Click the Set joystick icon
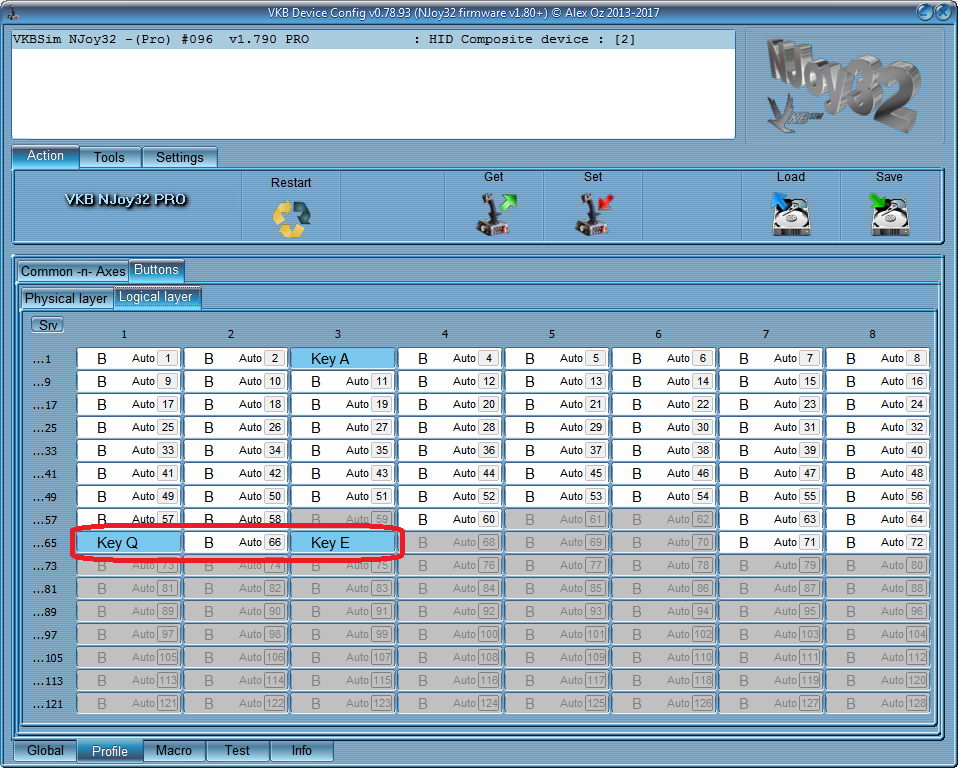 (x=593, y=214)
